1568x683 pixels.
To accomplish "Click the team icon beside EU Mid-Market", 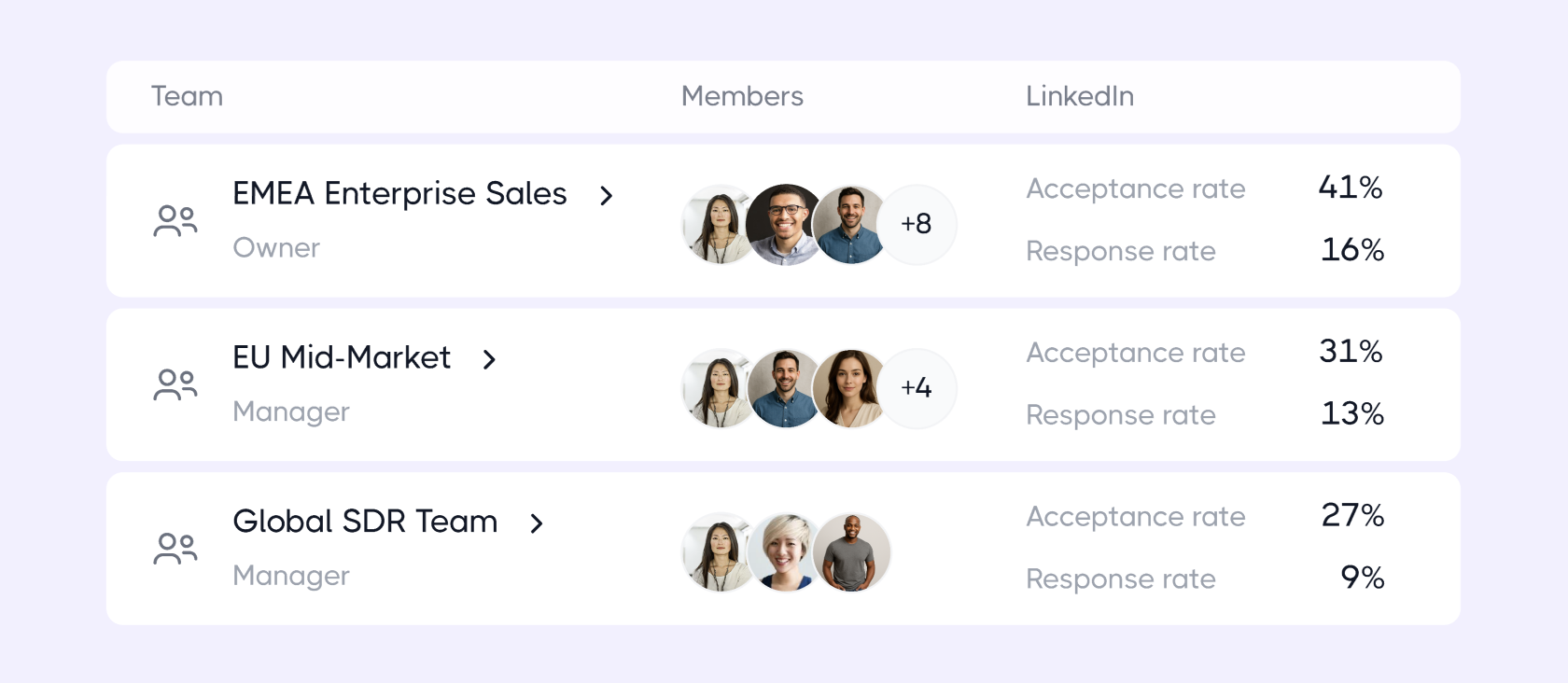I will 175,384.
